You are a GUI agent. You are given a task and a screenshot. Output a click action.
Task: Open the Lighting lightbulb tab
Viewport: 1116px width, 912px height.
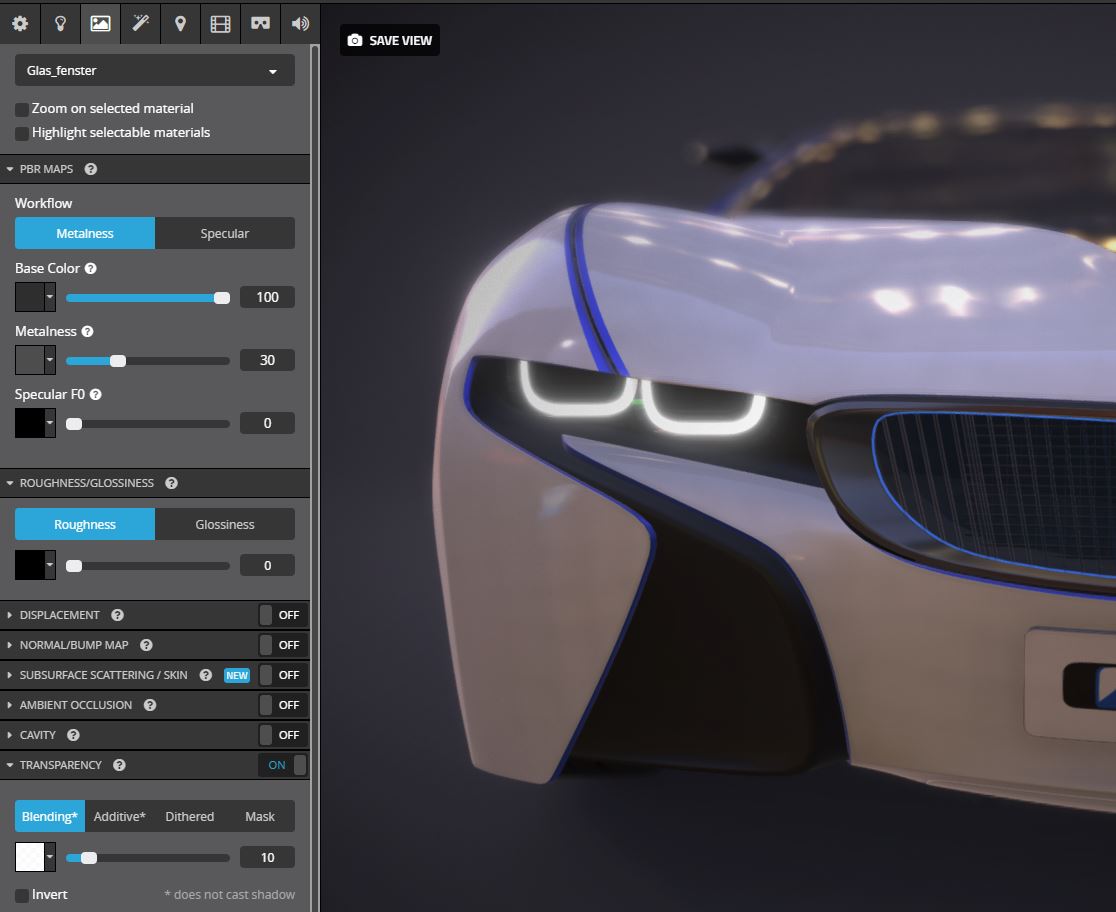coord(60,23)
